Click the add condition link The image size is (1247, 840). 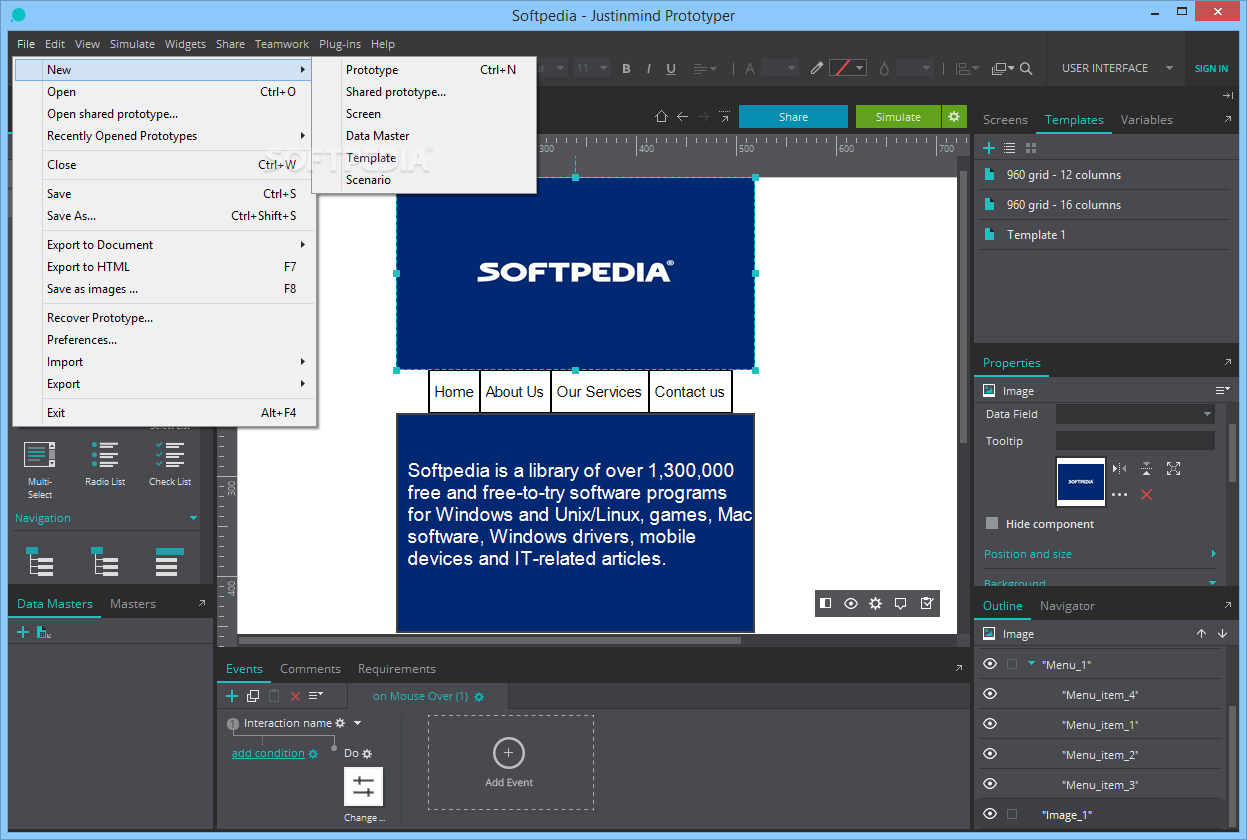268,753
